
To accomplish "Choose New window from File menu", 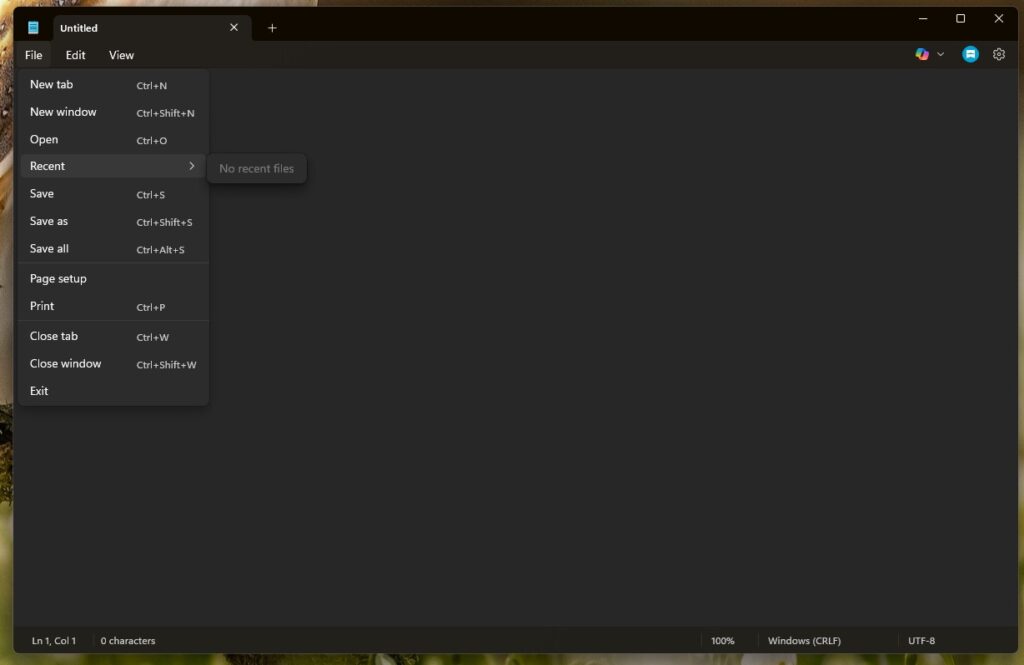I will click(x=63, y=112).
